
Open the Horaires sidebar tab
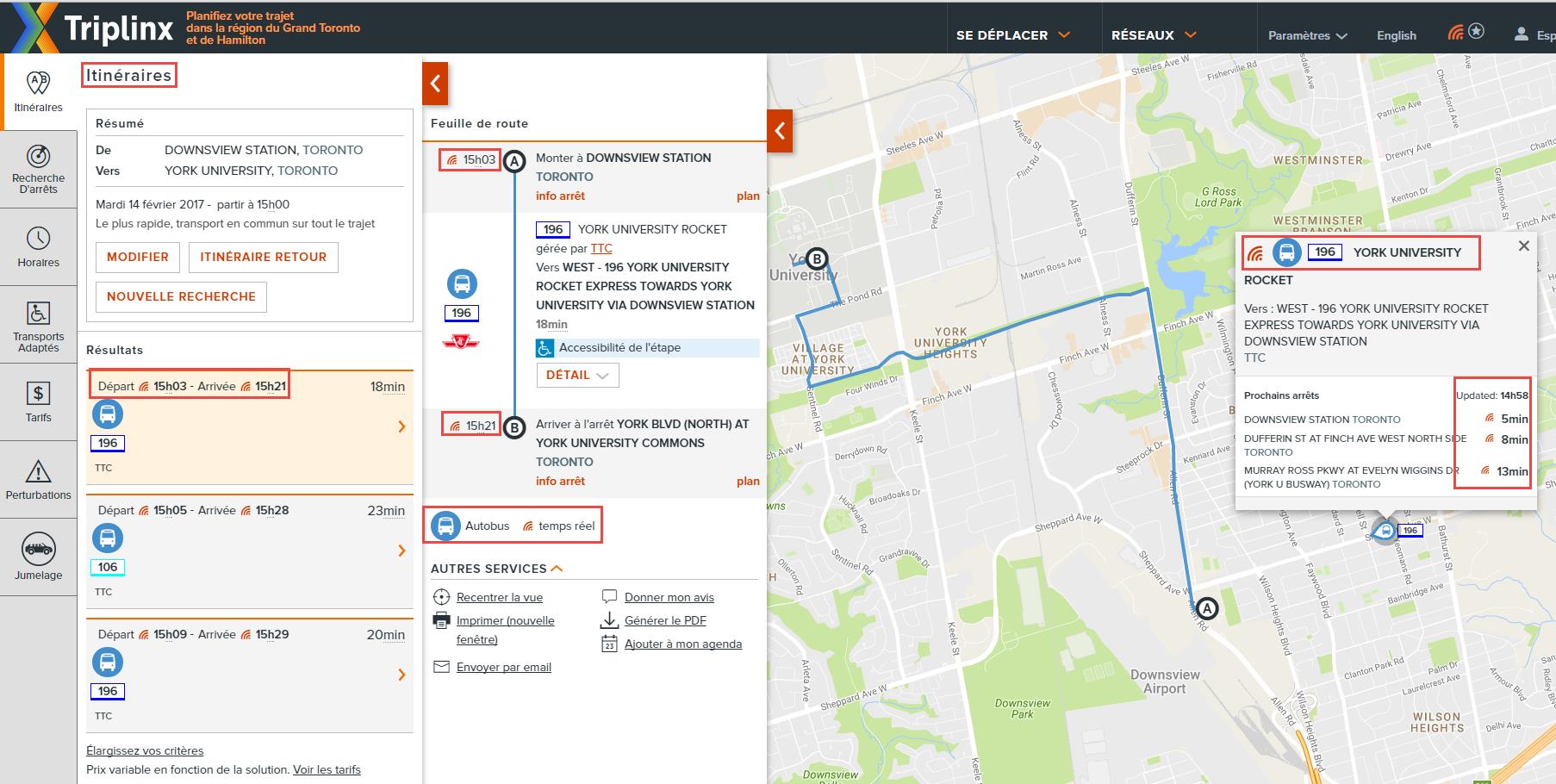(38, 247)
